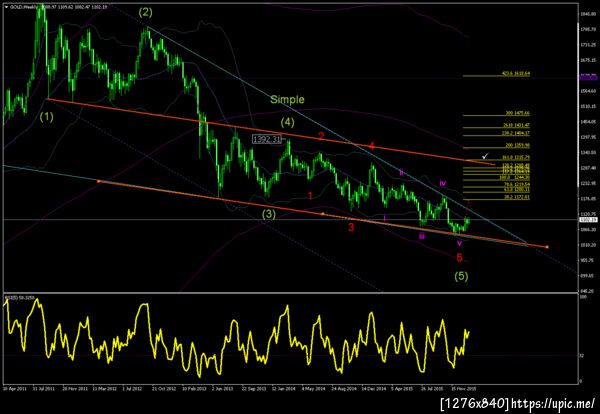
Task: Select the green (5) wave label
Action: tap(461, 276)
